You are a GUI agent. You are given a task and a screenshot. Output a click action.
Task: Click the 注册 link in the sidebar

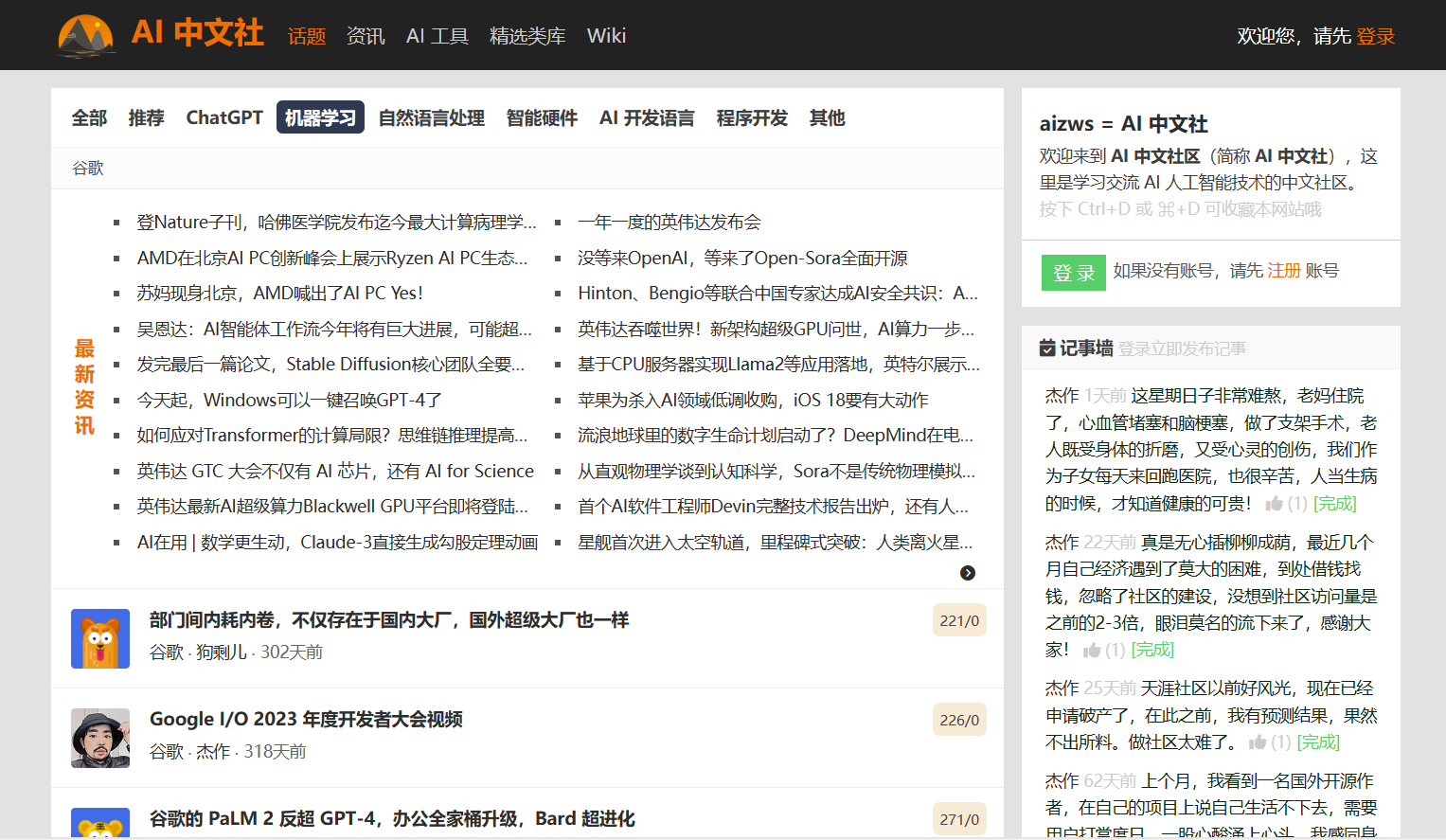1283,271
